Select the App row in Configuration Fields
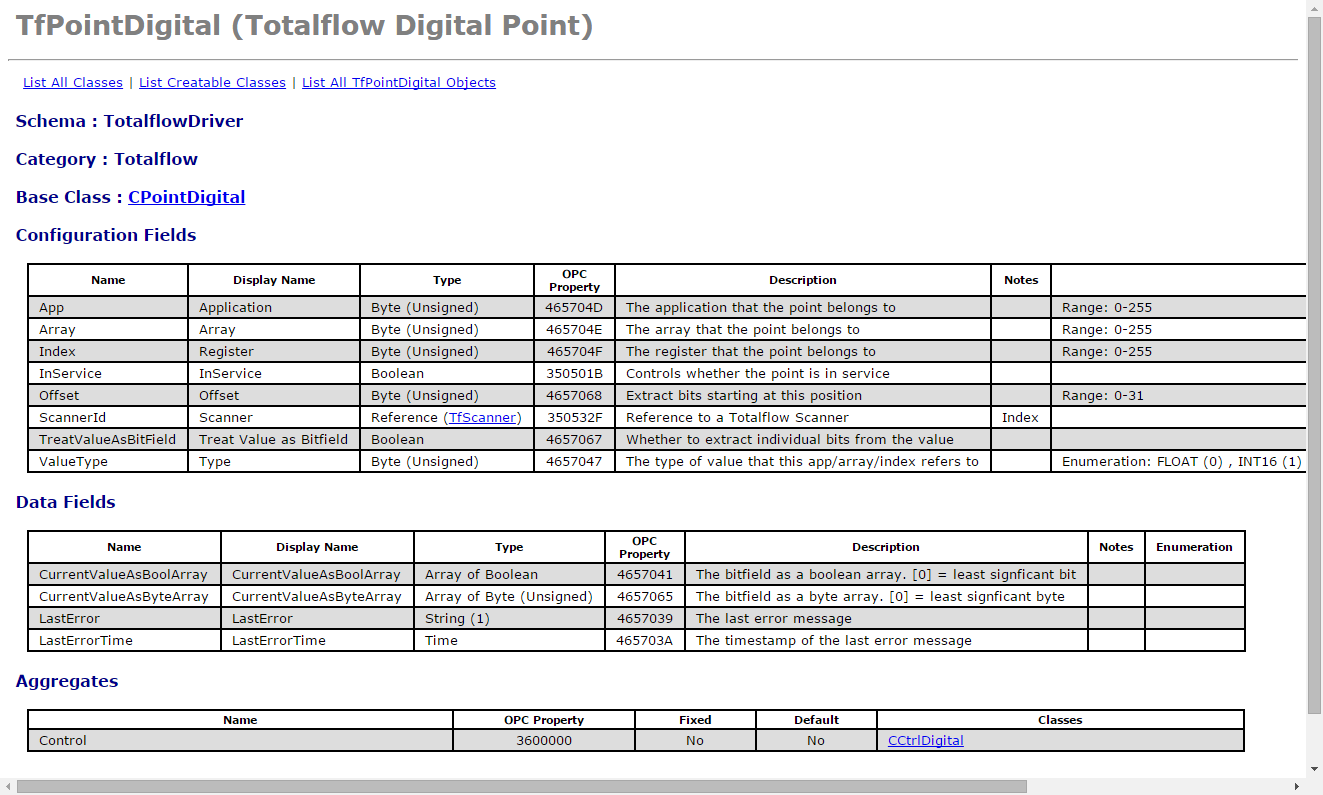The width and height of the screenshot is (1323, 795). pos(108,307)
